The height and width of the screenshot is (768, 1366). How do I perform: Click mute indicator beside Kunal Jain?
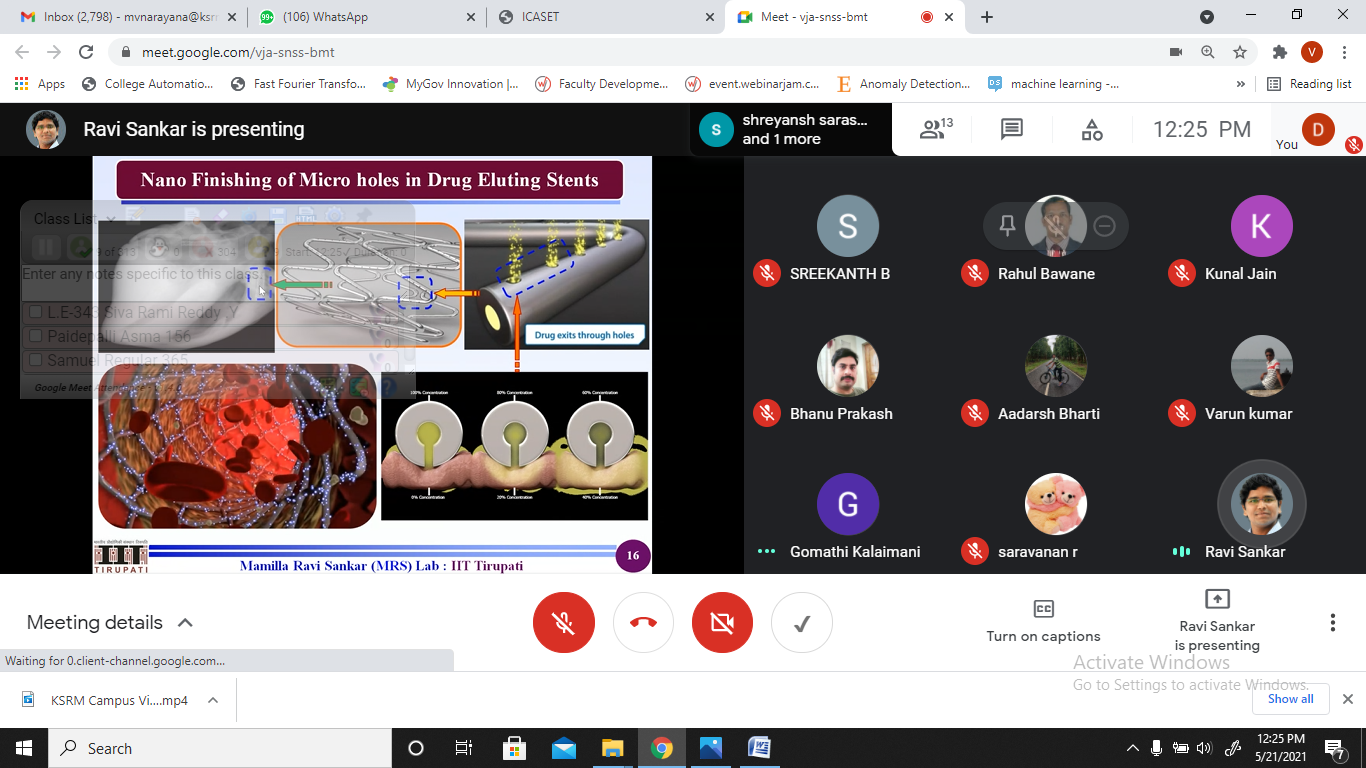(x=1182, y=272)
